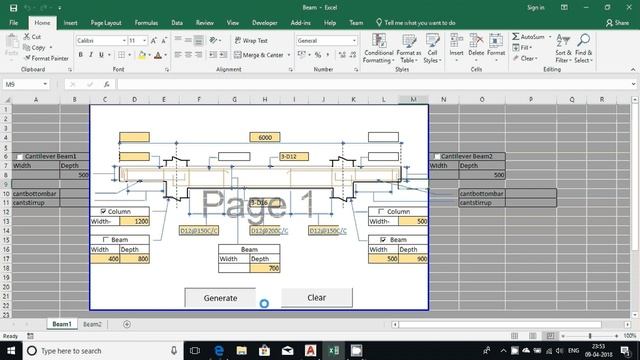This screenshot has height=360, width=640.
Task: Click the insert function fx icon
Action: (107, 84)
